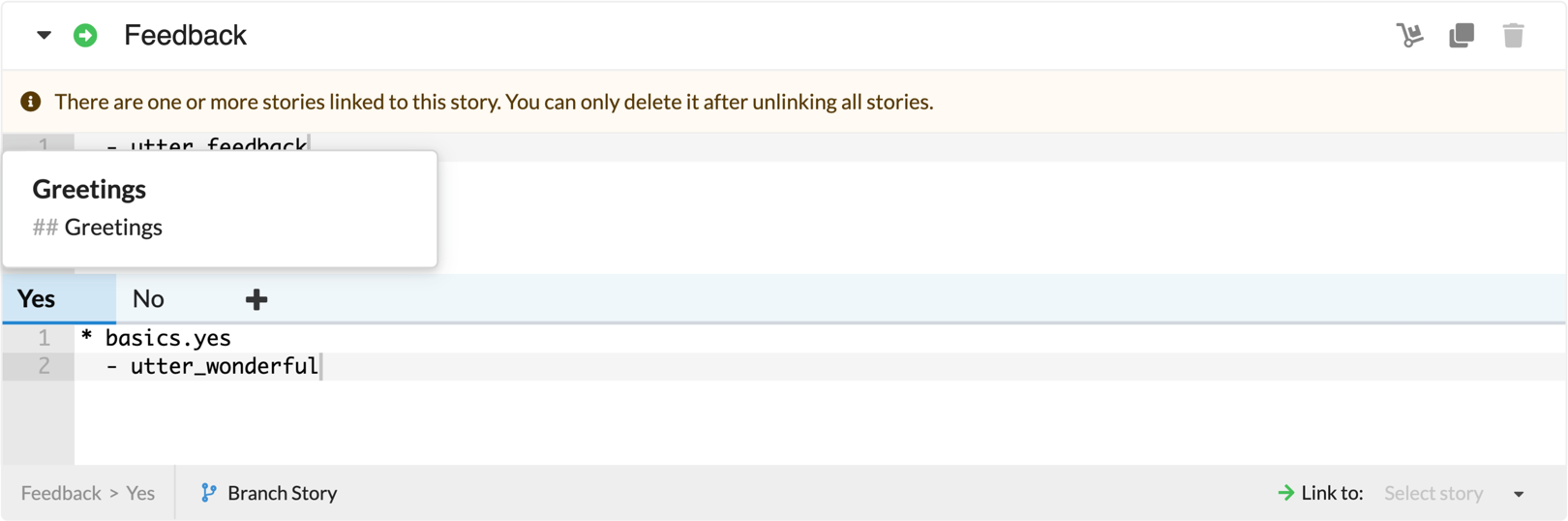Switch to the No branch tab
The width and height of the screenshot is (1568, 521).
(148, 298)
